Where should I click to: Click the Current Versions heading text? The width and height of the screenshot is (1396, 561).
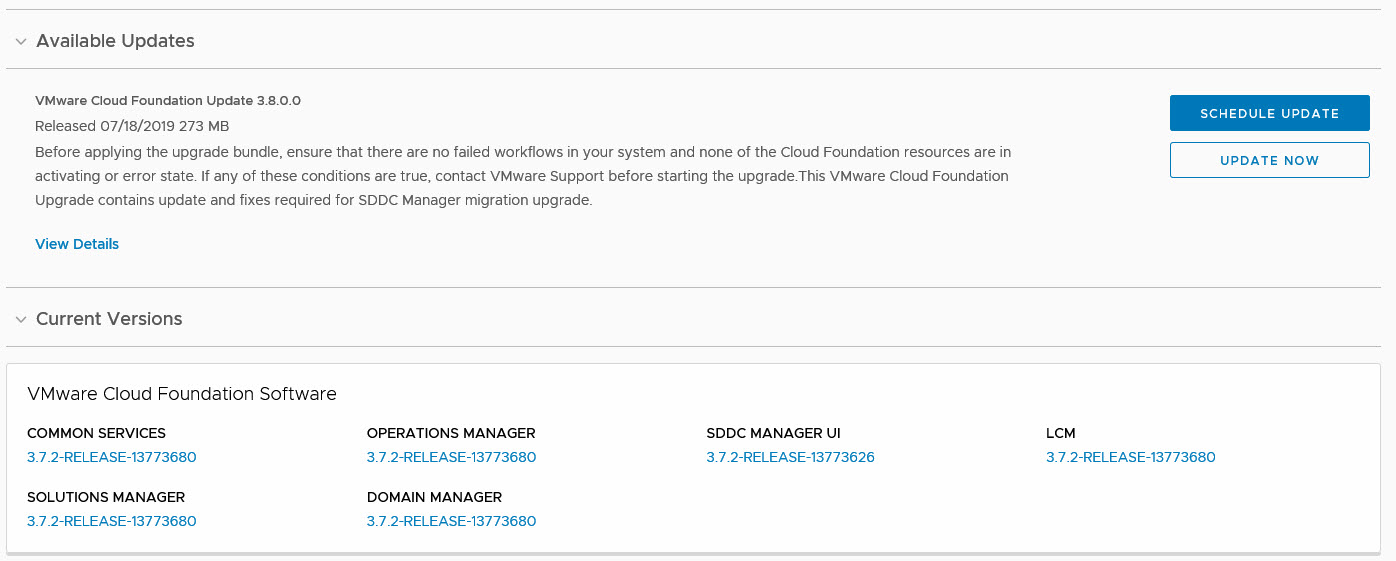(109, 319)
